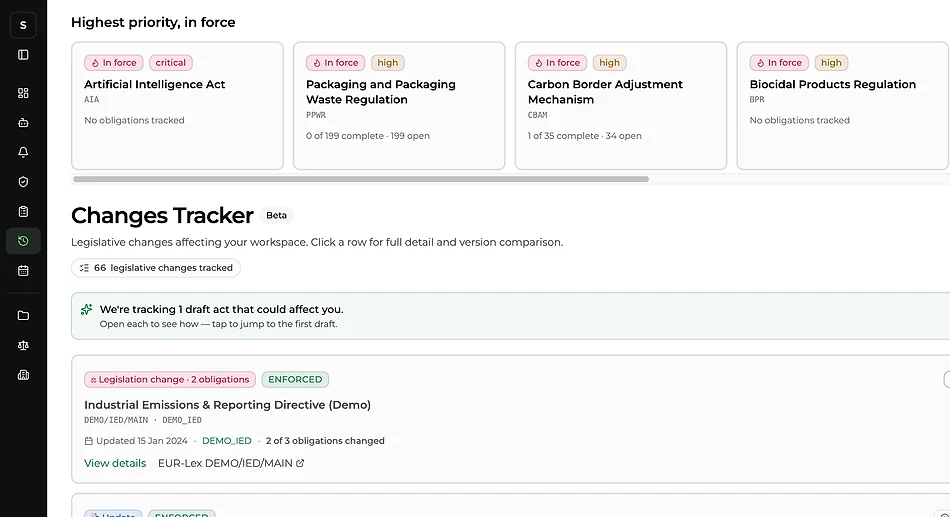Open the Biocidal Products Regulation card
The image size is (950, 517).
pyautogui.click(x=843, y=105)
